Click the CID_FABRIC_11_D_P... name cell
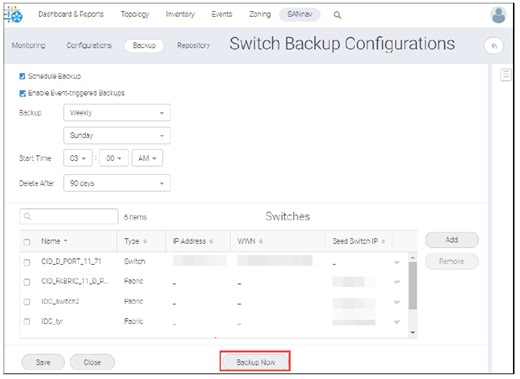Image resolution: width=520 pixels, height=379 pixels. click(75, 281)
